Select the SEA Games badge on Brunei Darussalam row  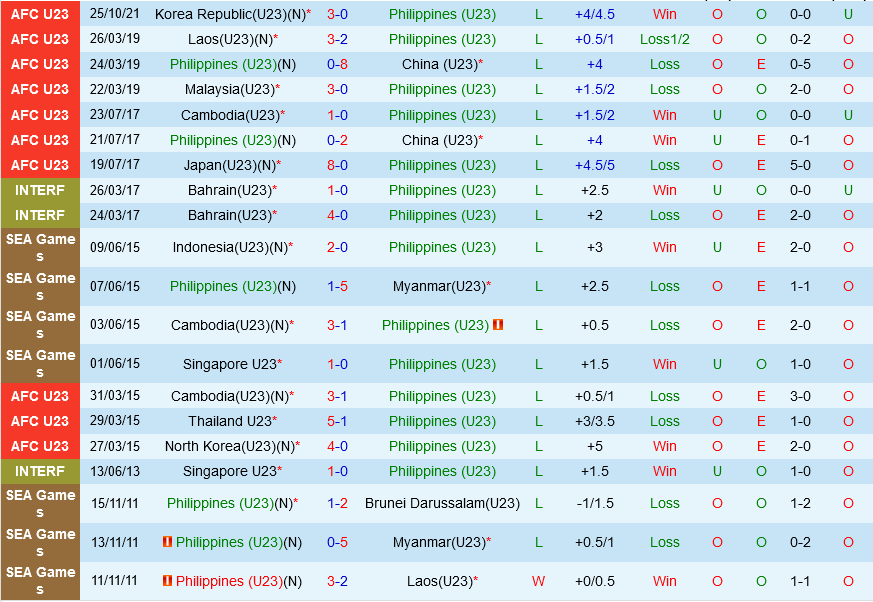coord(40,503)
